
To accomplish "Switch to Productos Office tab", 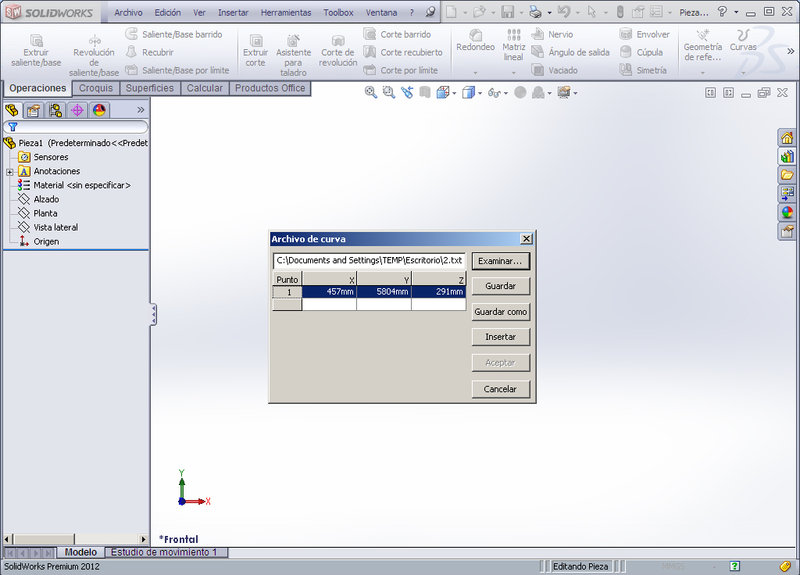I will 270,88.
